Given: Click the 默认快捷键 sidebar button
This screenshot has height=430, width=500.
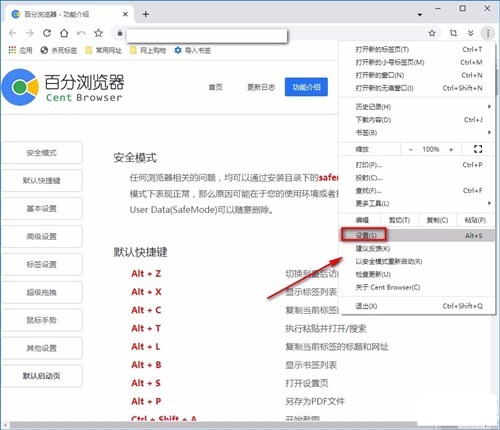Looking at the screenshot, I should point(42,181).
